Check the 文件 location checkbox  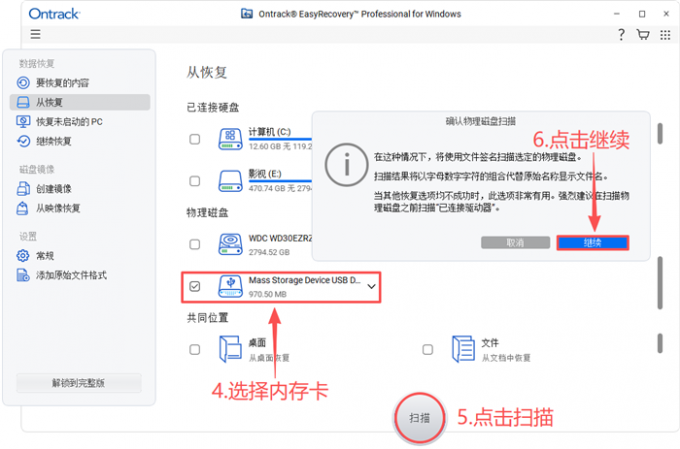pyautogui.click(x=428, y=349)
